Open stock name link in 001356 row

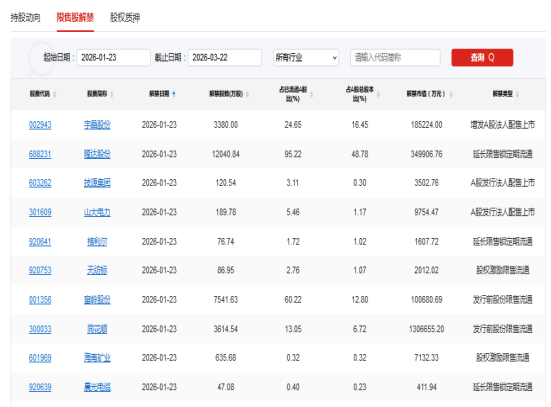tap(97, 300)
